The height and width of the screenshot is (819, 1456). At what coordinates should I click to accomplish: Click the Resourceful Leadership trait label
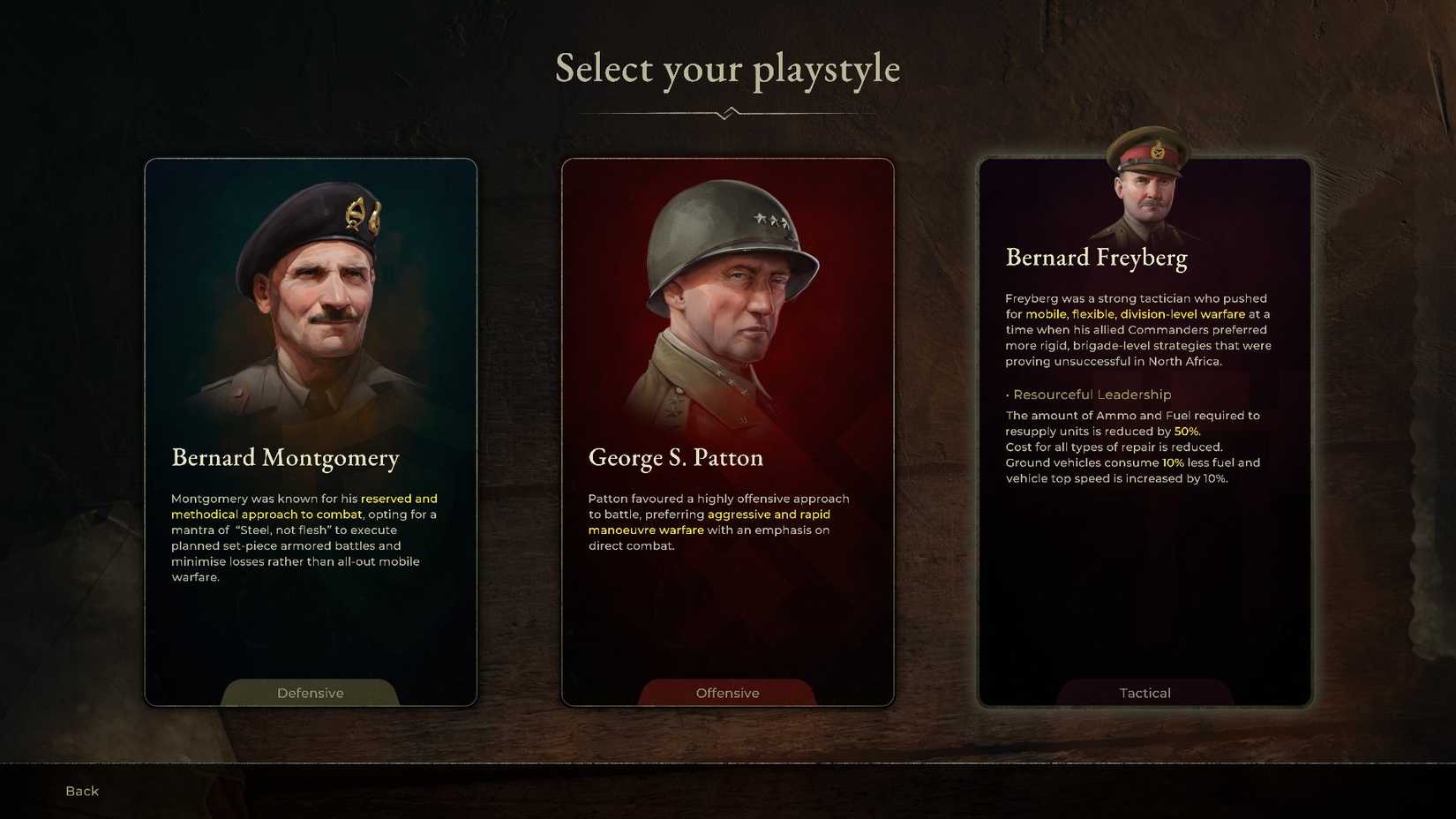(1092, 394)
